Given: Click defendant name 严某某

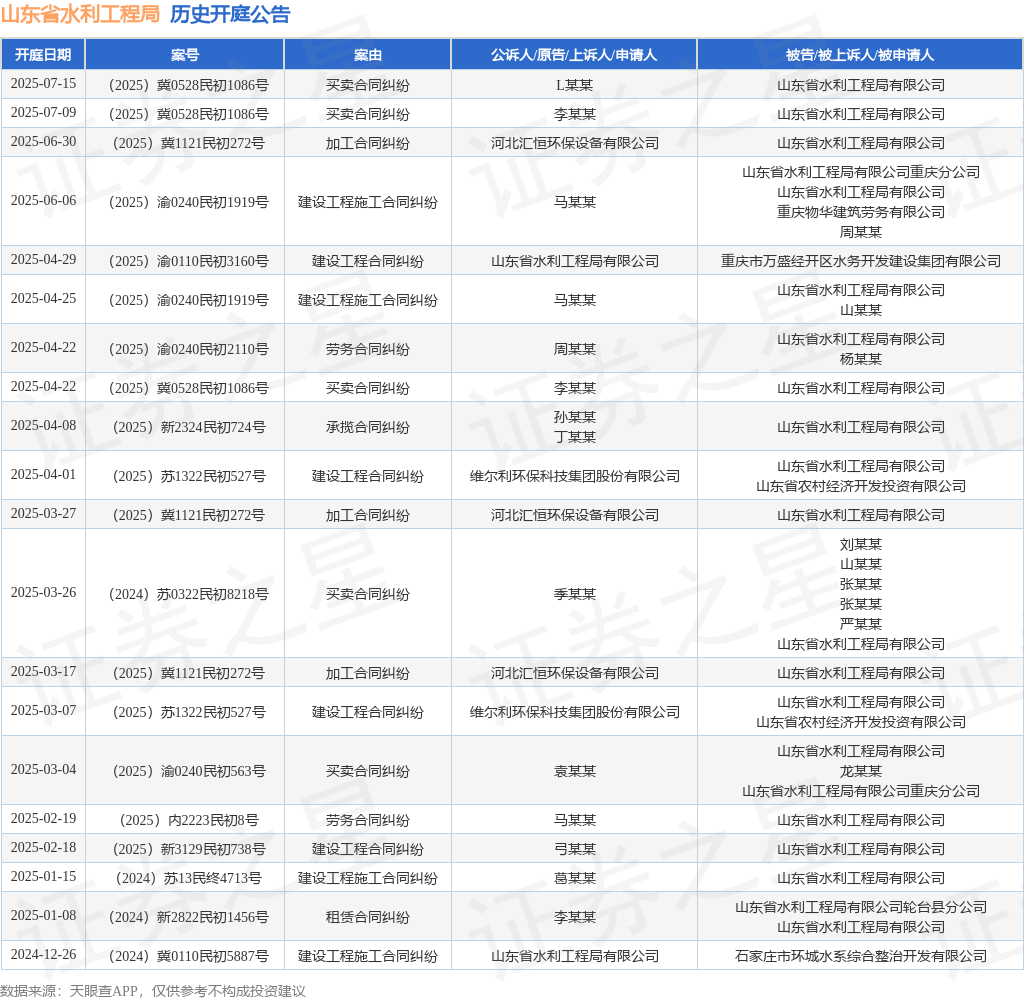Looking at the screenshot, I should click(861, 624).
